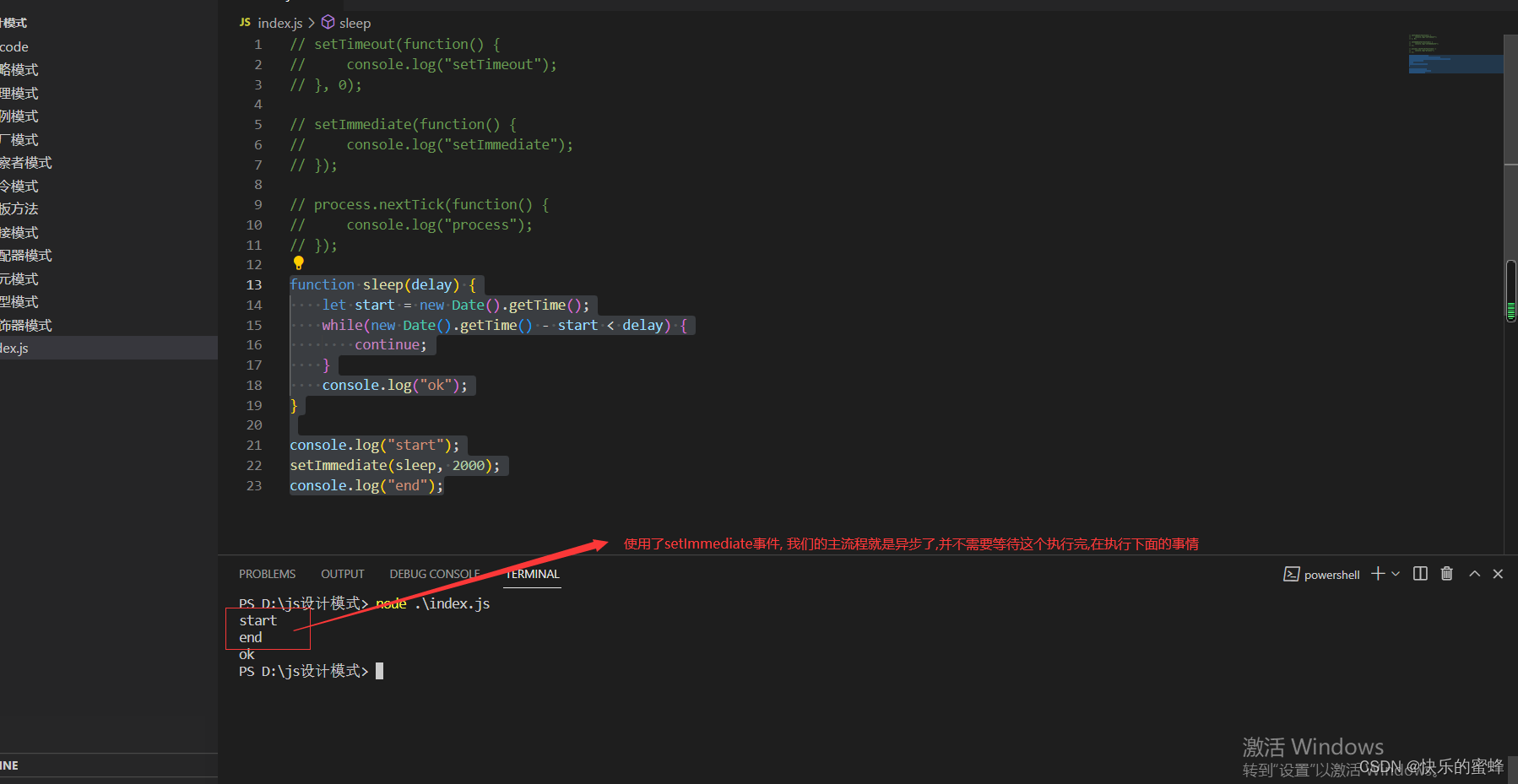The image size is (1518, 784).
Task: Select the highlighted index.js file in explorer
Action: tap(109, 348)
